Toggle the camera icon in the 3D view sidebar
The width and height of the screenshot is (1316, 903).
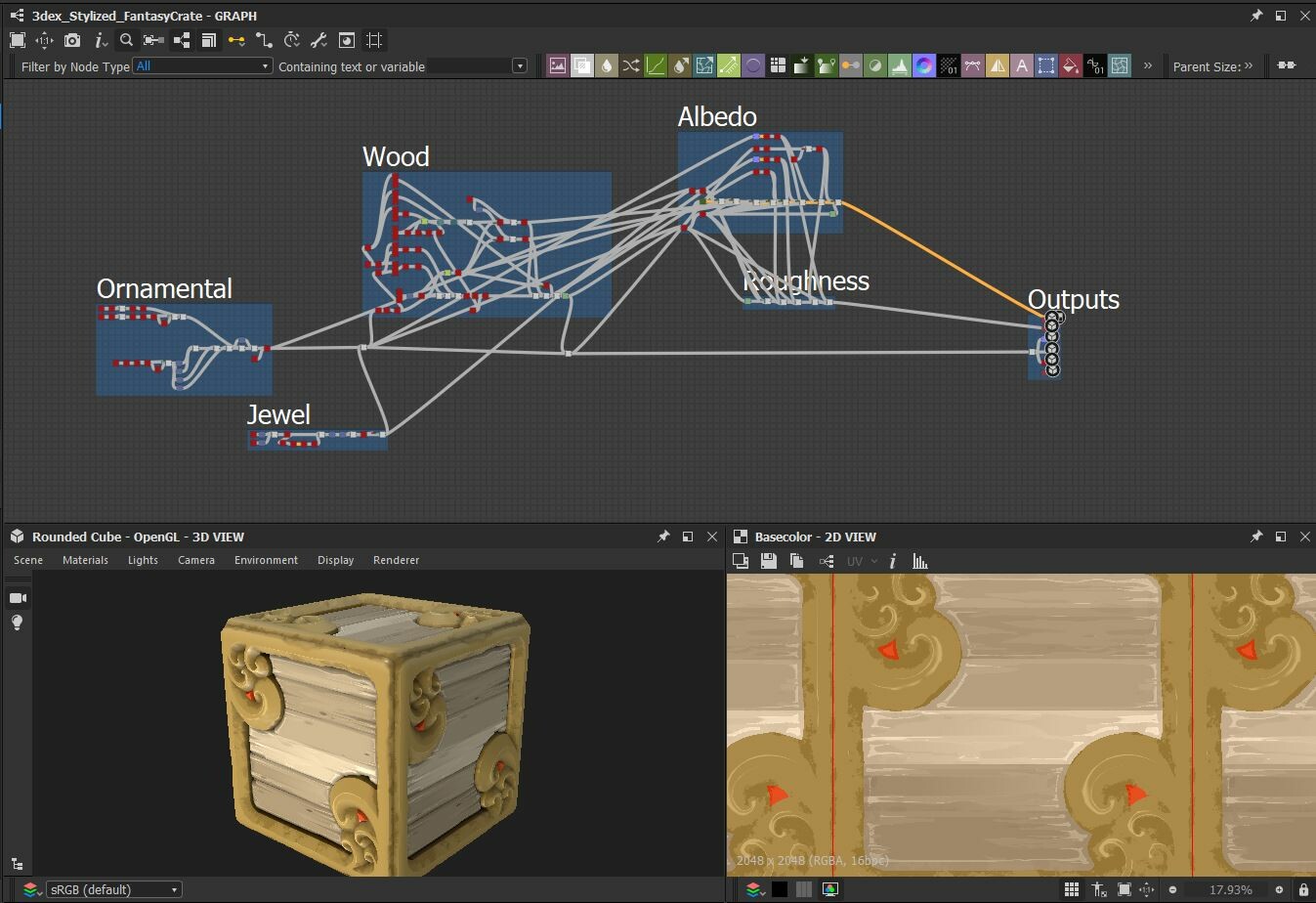click(x=17, y=597)
